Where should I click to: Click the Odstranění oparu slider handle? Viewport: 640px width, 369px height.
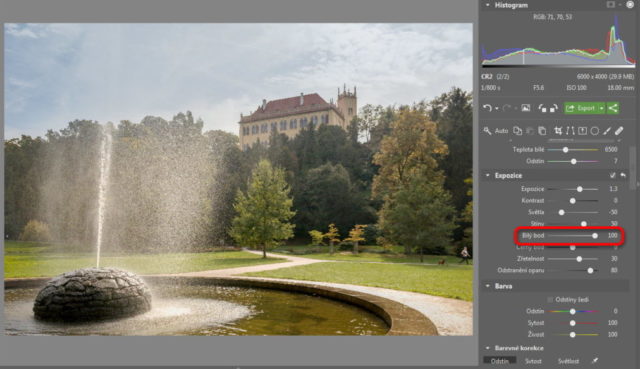coord(590,270)
